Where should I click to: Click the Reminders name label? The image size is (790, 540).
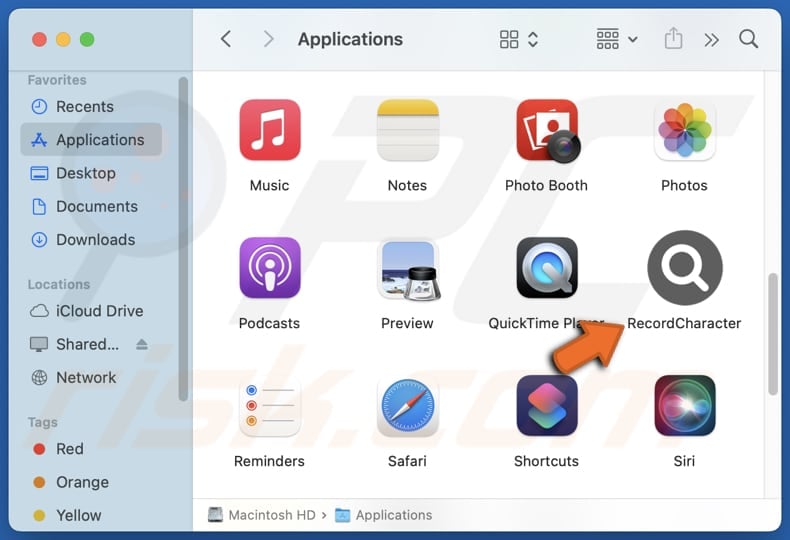point(270,461)
